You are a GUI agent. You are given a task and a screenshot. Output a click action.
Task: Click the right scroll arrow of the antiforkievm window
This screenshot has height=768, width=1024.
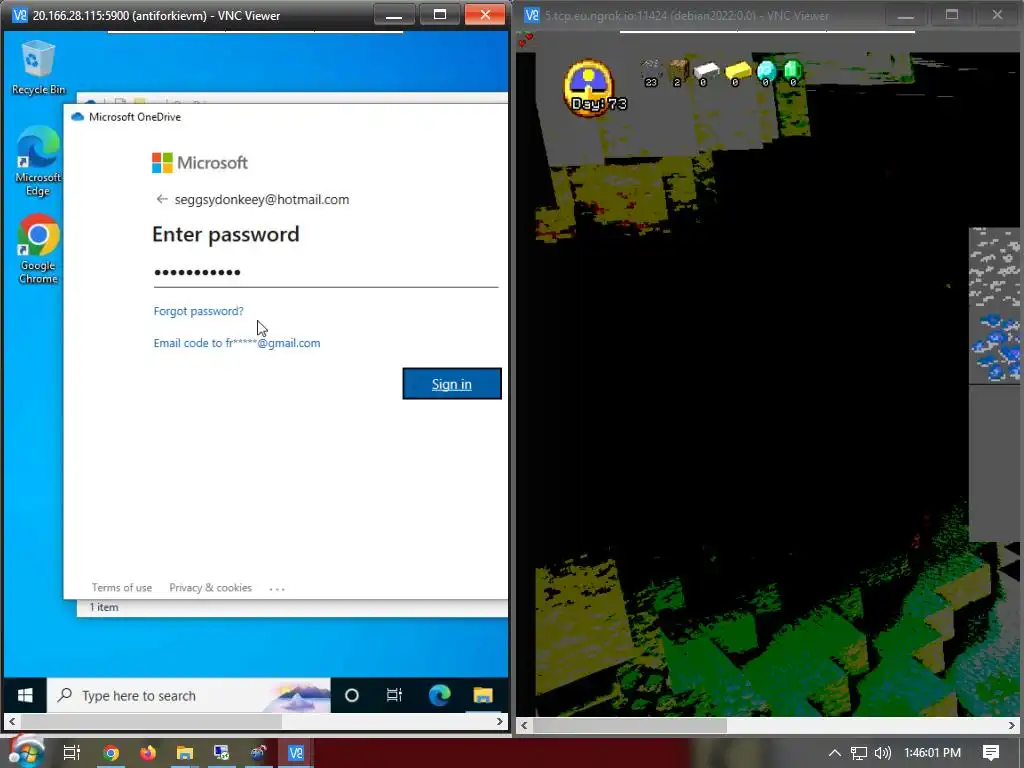click(500, 722)
